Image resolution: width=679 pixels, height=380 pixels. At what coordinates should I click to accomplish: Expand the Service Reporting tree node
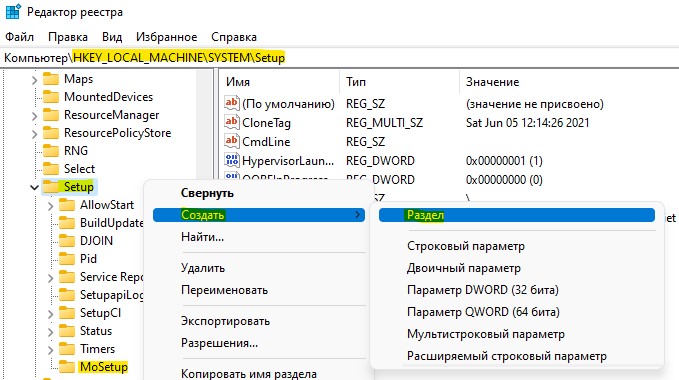click(x=51, y=277)
